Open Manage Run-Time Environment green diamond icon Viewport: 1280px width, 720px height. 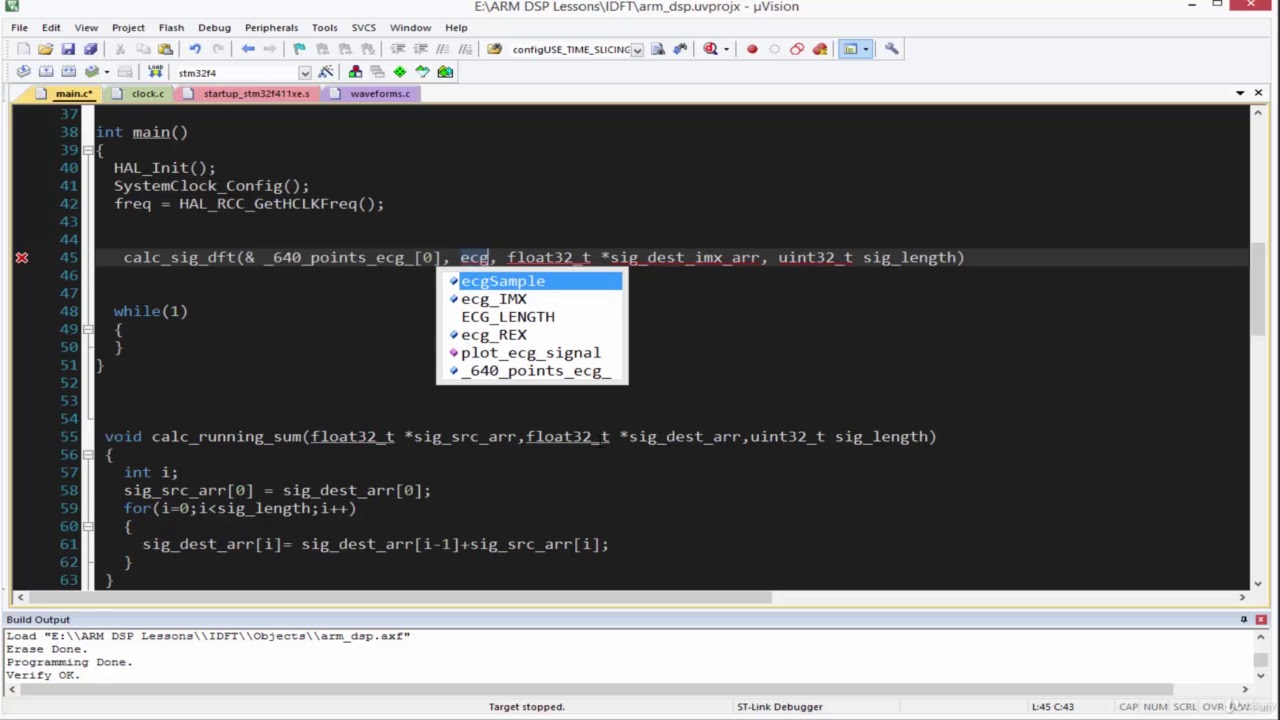click(400, 72)
